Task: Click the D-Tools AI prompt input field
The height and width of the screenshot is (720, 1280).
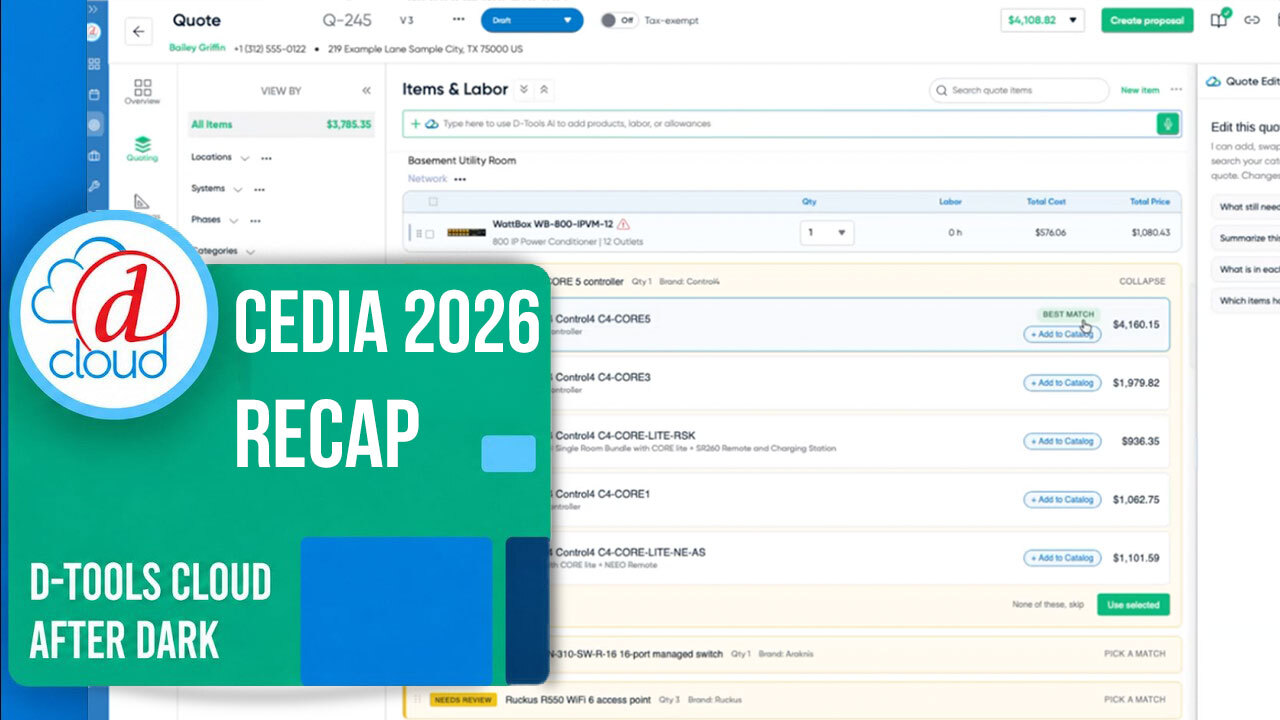Action: pyautogui.click(x=780, y=124)
